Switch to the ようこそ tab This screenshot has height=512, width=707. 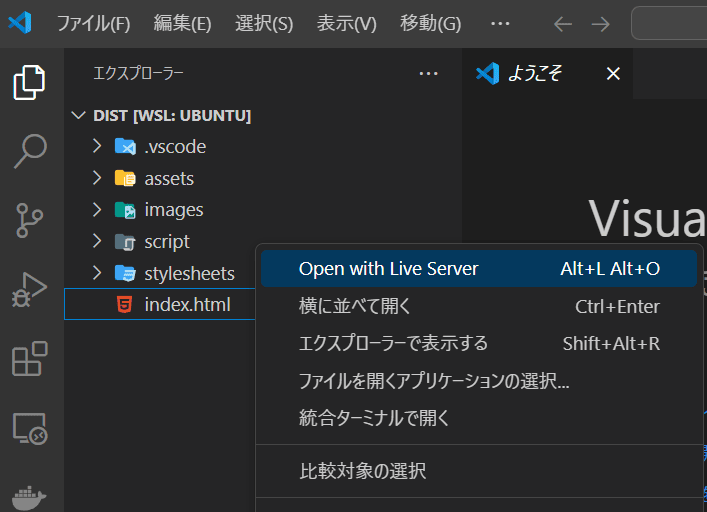coord(547,73)
